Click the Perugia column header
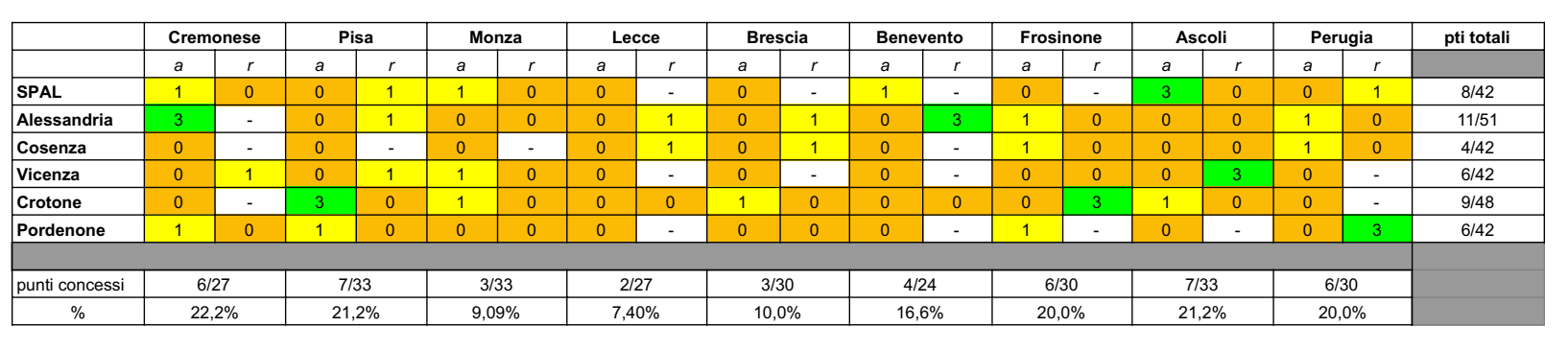Viewport: 1568px width, 350px height. click(x=1342, y=37)
